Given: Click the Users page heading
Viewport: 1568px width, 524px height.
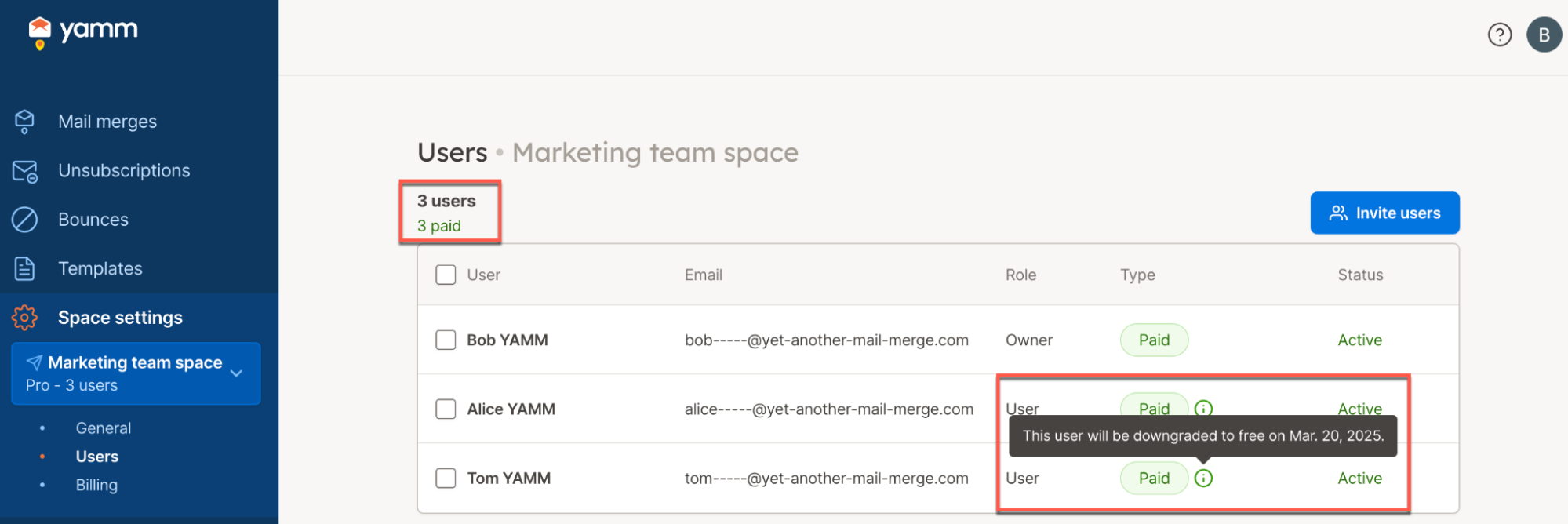Looking at the screenshot, I should tap(453, 152).
